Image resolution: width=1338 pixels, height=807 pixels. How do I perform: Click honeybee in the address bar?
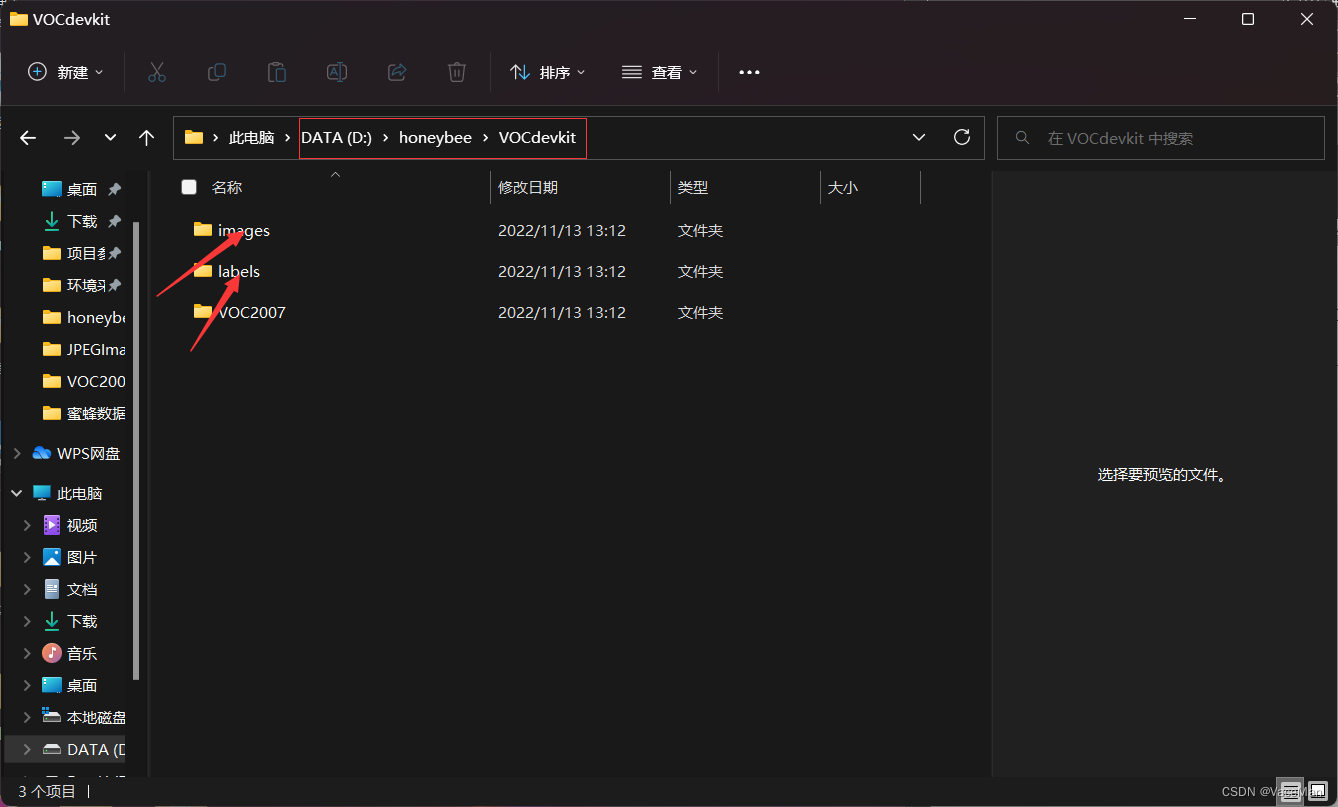(435, 138)
